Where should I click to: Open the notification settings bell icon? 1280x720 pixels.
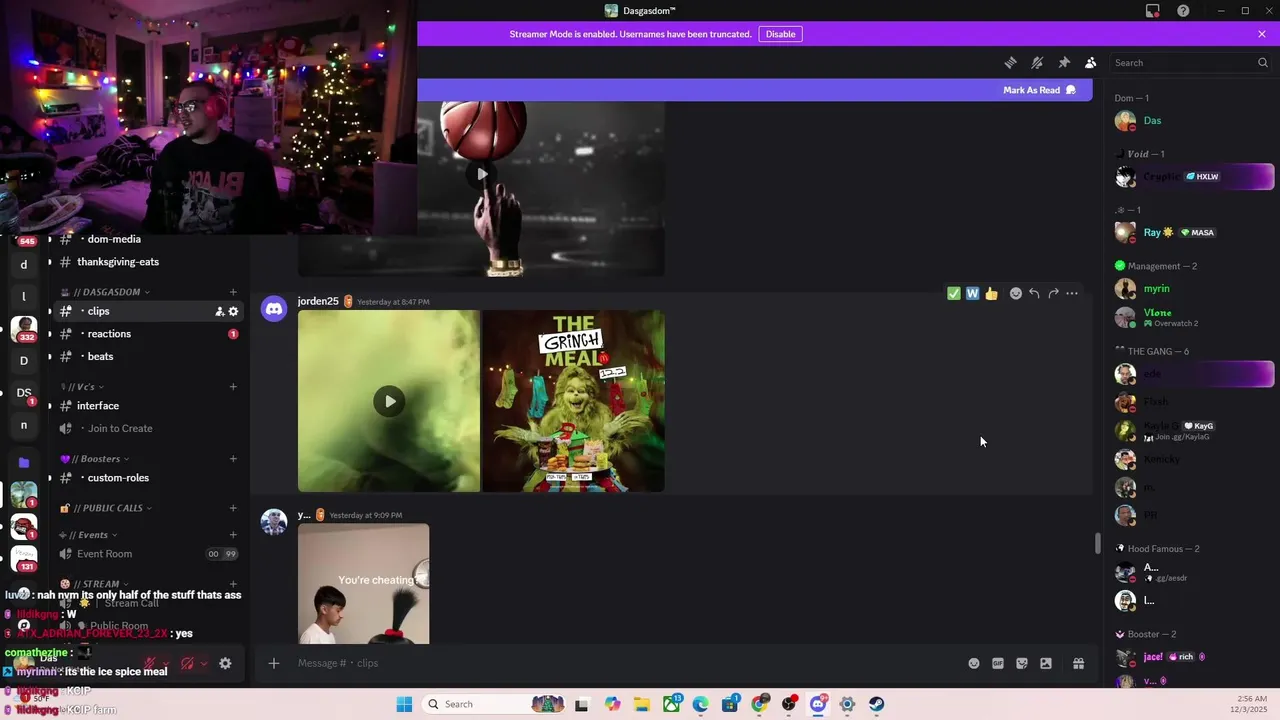1037,62
